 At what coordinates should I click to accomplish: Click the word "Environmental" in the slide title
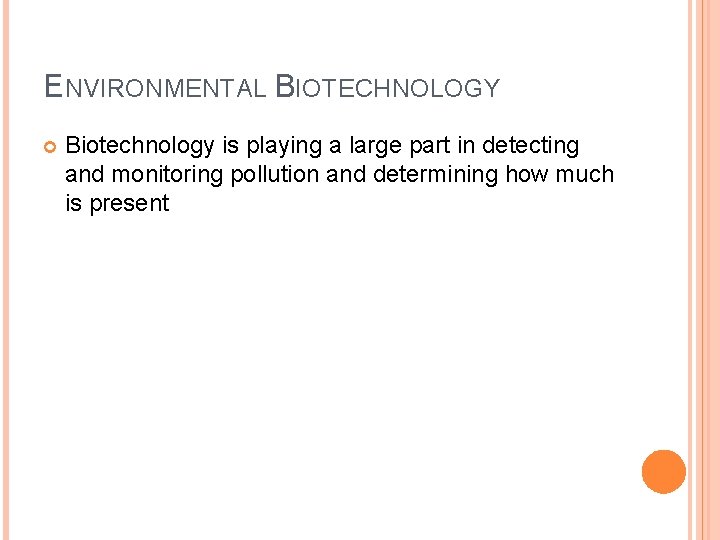point(155,88)
